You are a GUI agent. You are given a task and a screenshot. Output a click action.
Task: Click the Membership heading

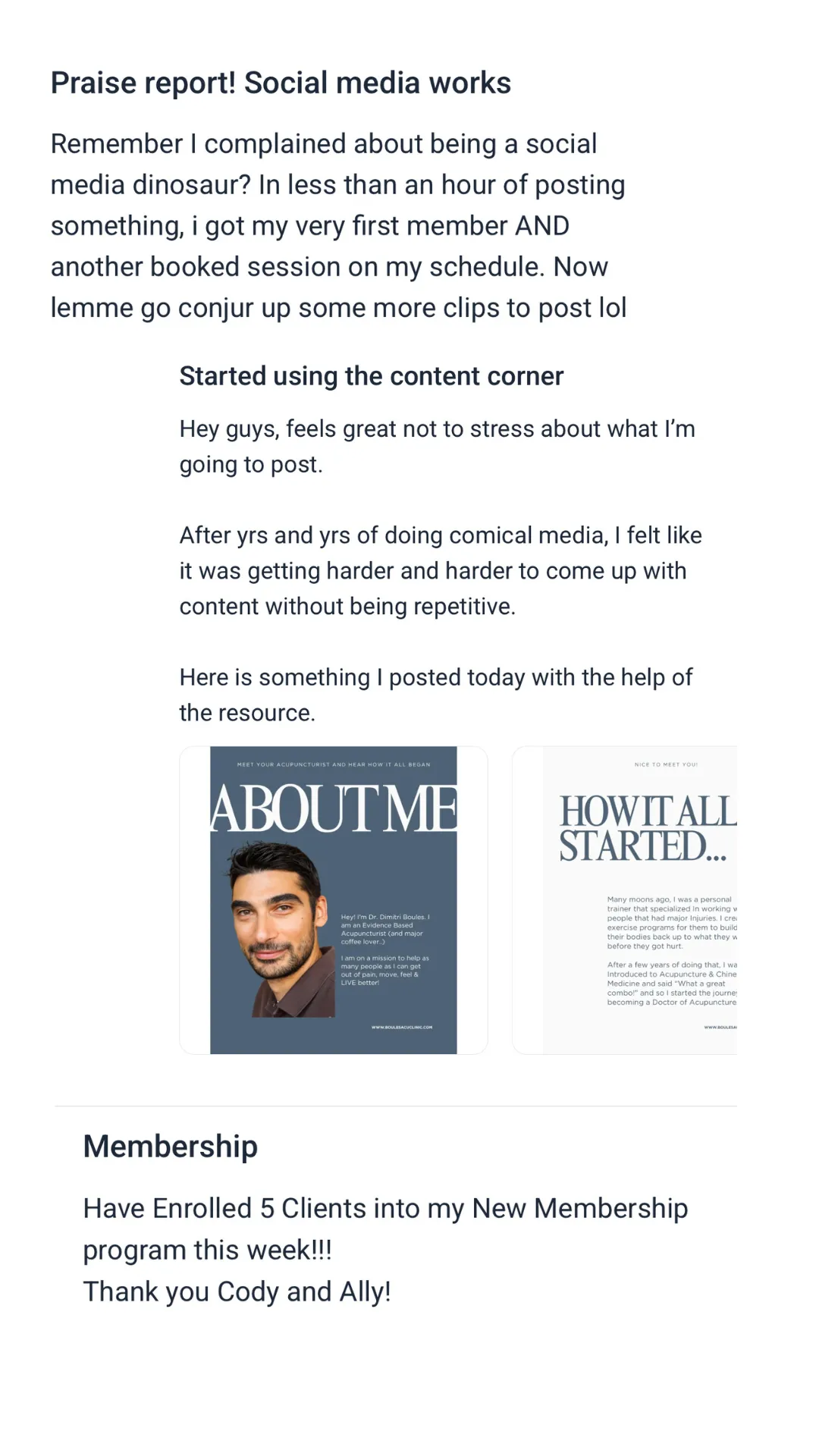[x=171, y=1146]
